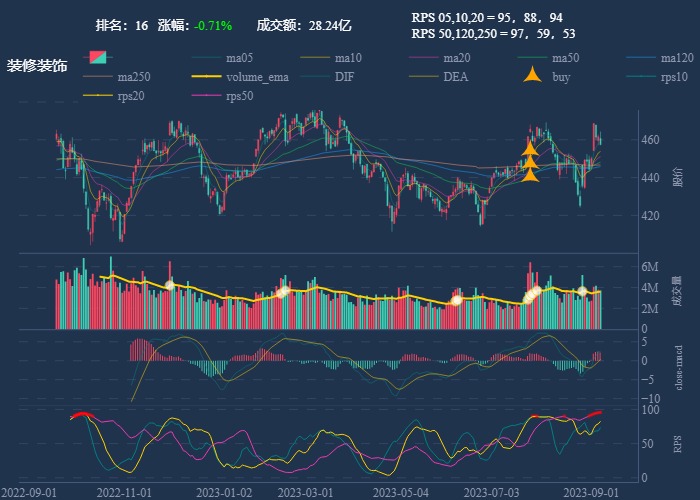Click the yellow volume_ema legend line marker

206,77
